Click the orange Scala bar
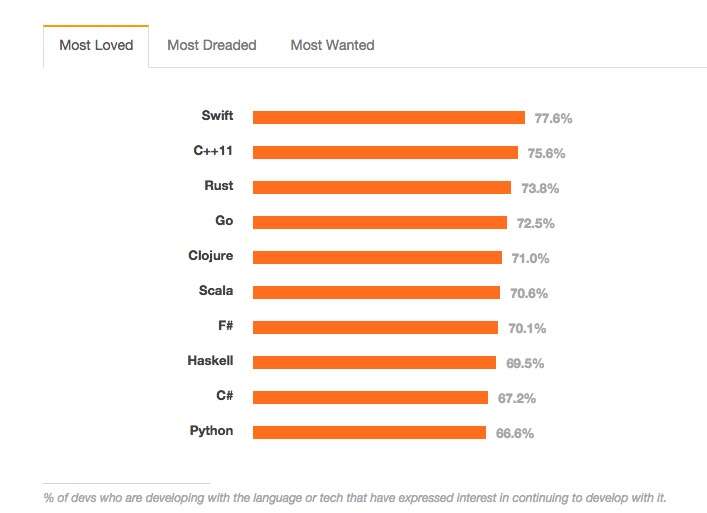Image resolution: width=707 pixels, height=513 pixels. tap(376, 292)
